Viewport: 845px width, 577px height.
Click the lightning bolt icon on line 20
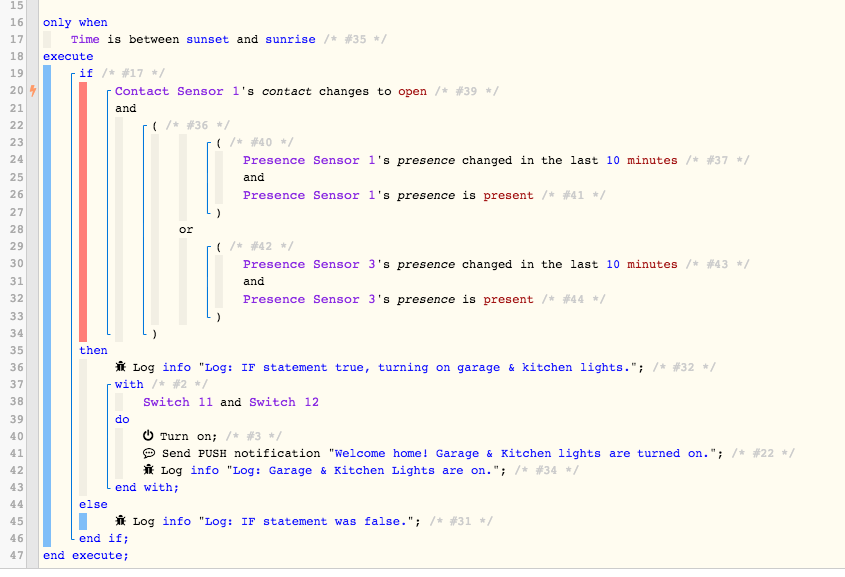click(33, 91)
